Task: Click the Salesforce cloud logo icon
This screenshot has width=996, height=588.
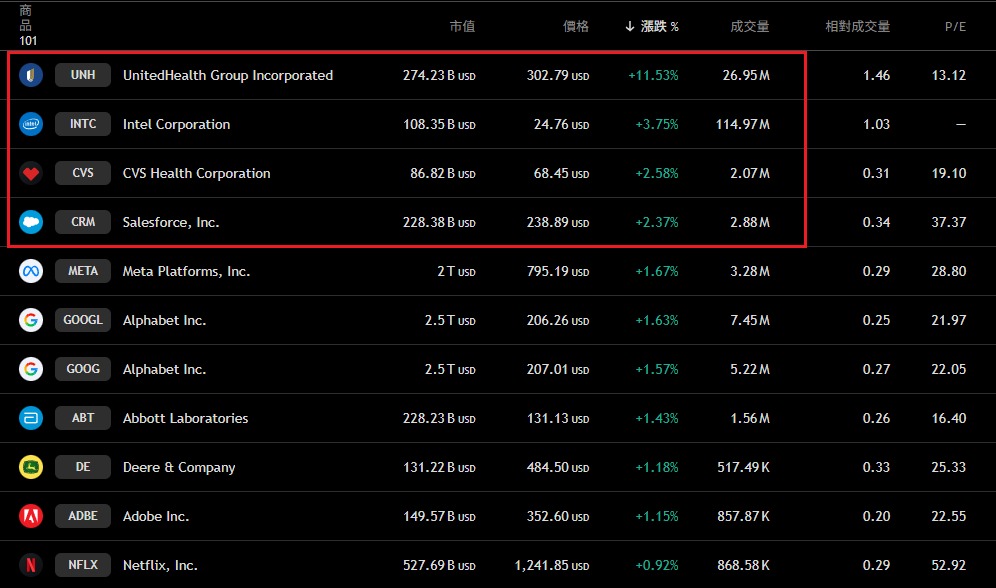Action: tap(31, 222)
